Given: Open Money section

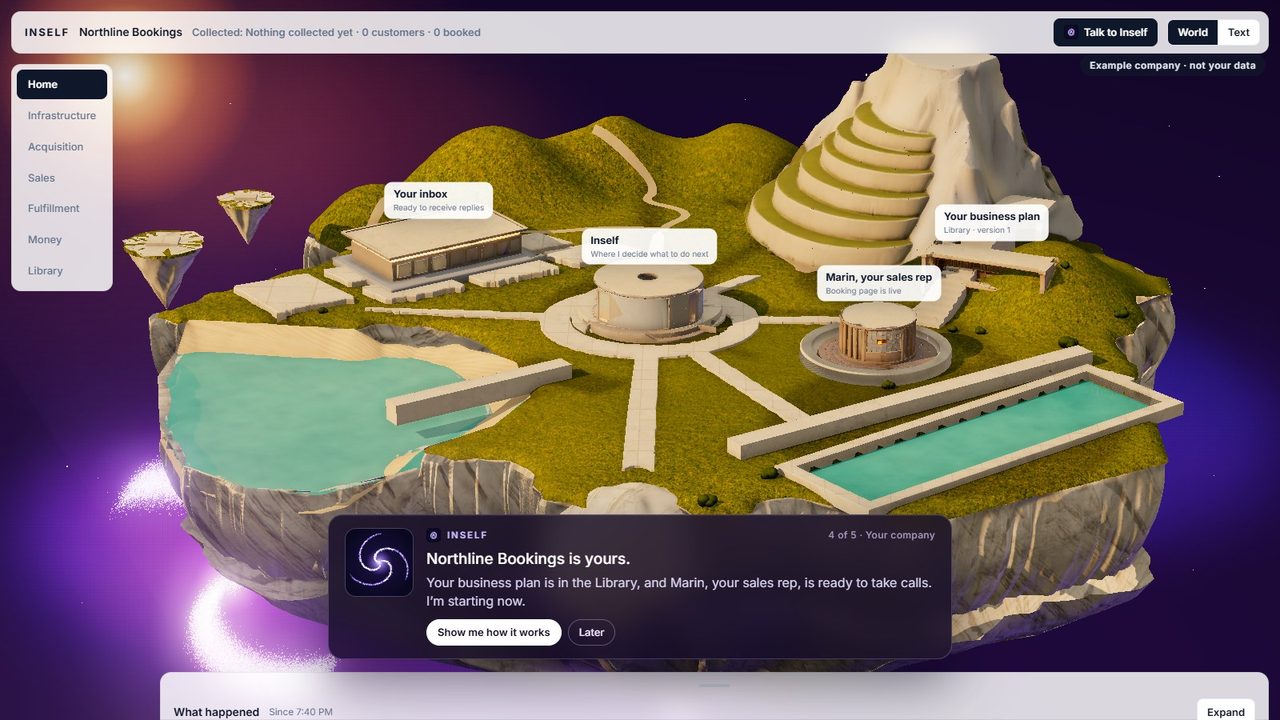Looking at the screenshot, I should (x=62, y=239).
